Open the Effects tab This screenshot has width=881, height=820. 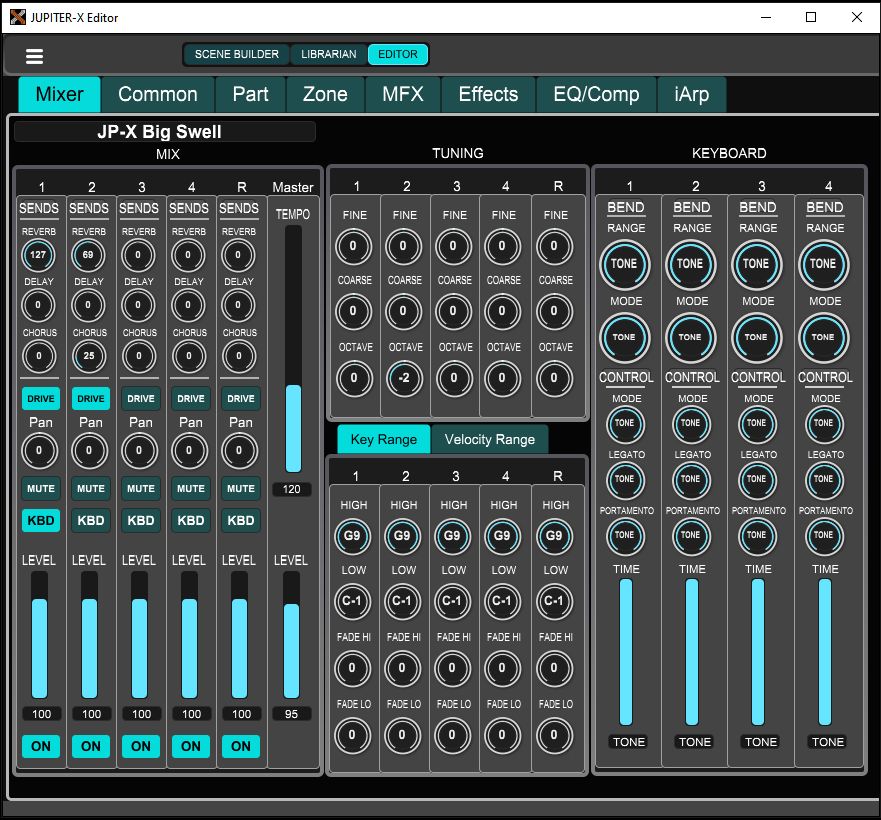(x=488, y=94)
